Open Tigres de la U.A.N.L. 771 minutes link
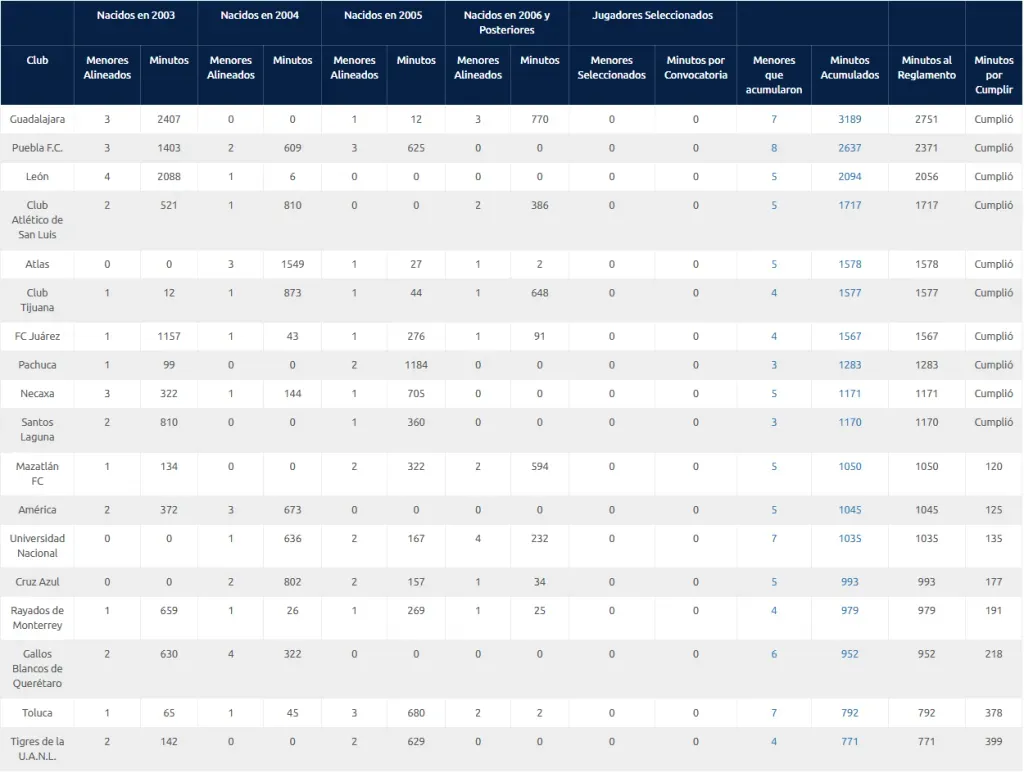This screenshot has height=773, width=1024. (x=849, y=742)
